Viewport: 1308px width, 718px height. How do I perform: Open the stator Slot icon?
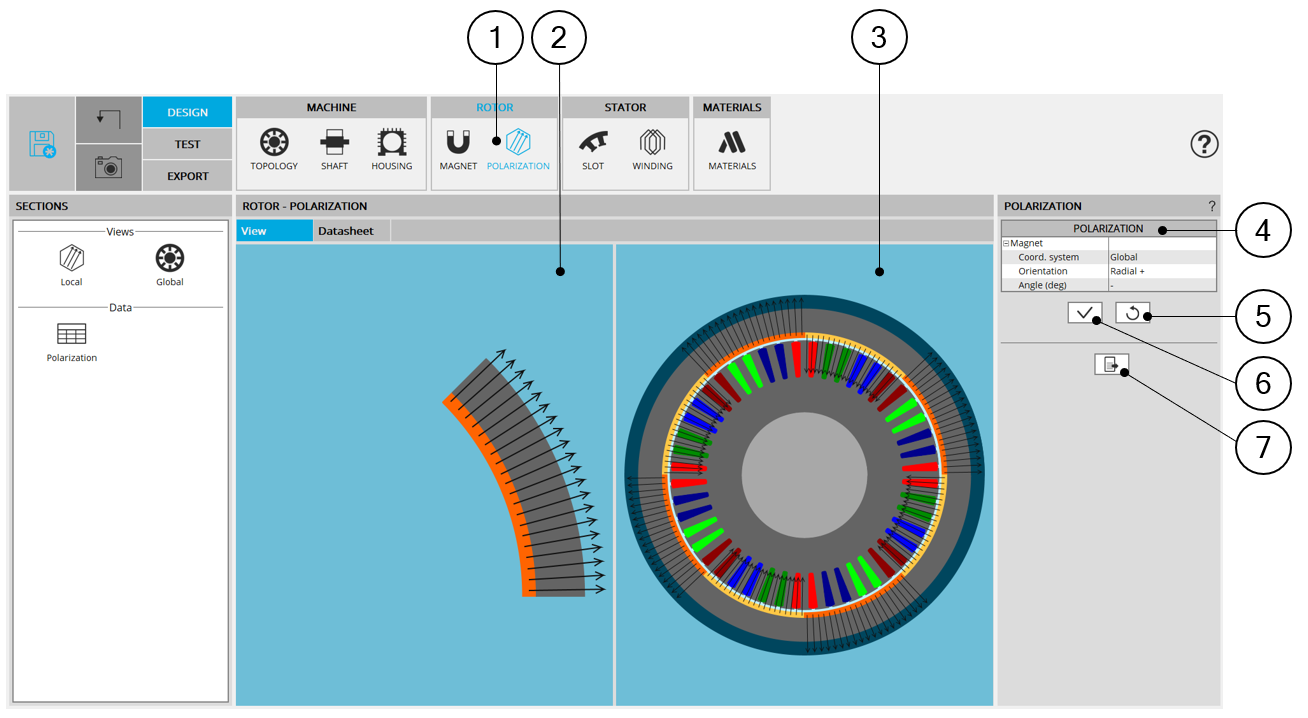(x=593, y=143)
